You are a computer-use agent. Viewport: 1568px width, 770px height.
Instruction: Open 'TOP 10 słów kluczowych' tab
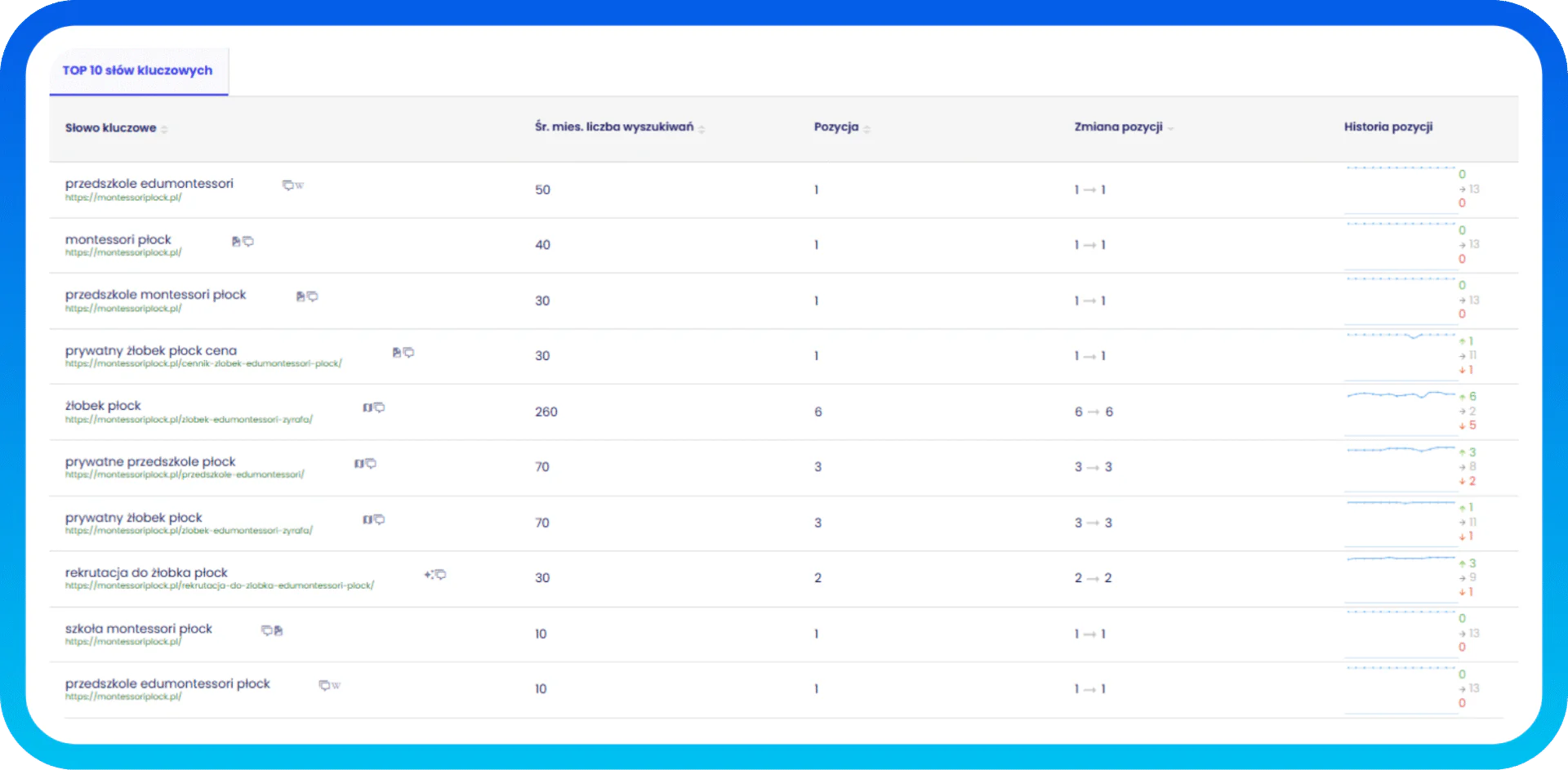click(x=137, y=71)
